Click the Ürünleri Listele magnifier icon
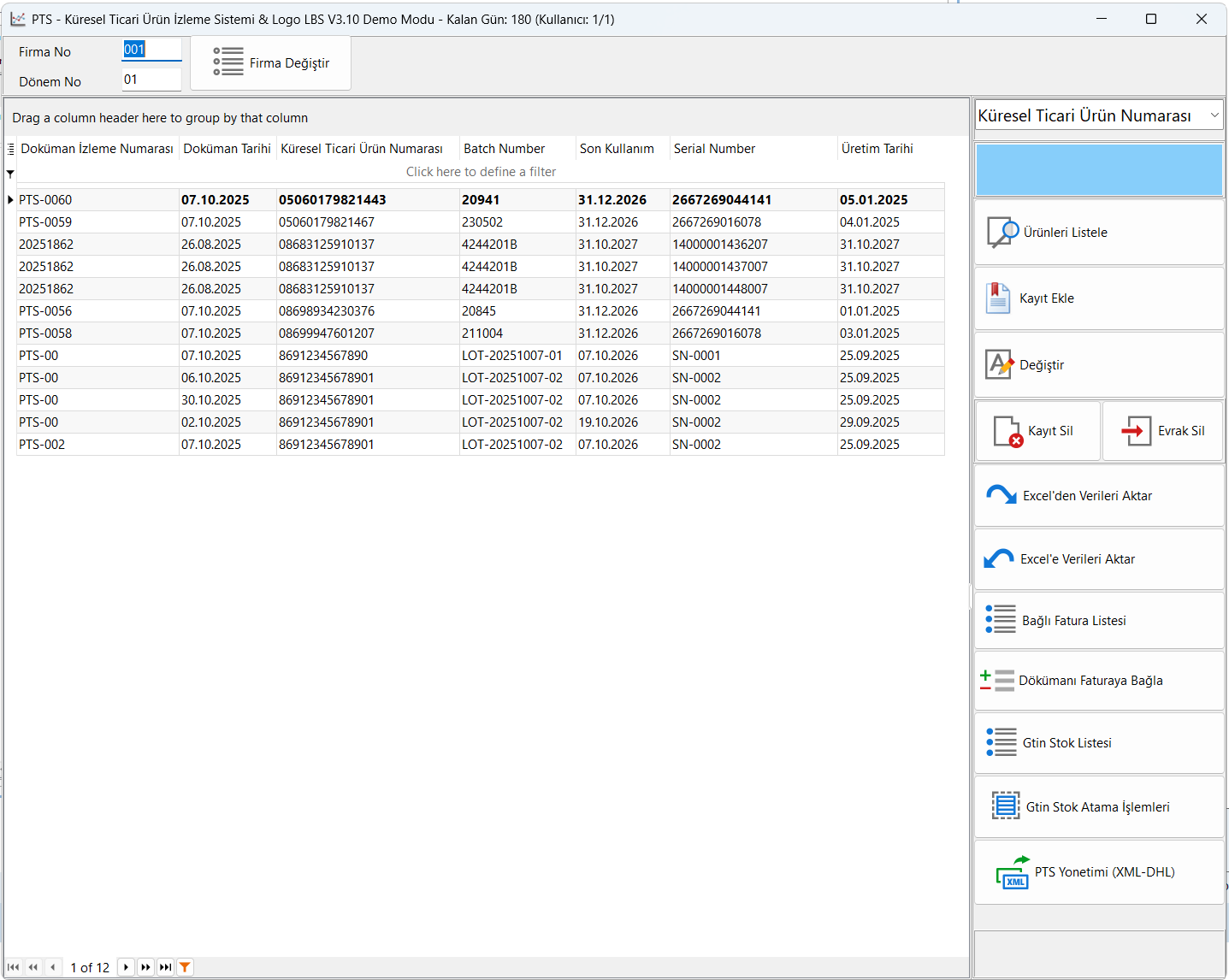The height and width of the screenshot is (980, 1229). [1002, 233]
